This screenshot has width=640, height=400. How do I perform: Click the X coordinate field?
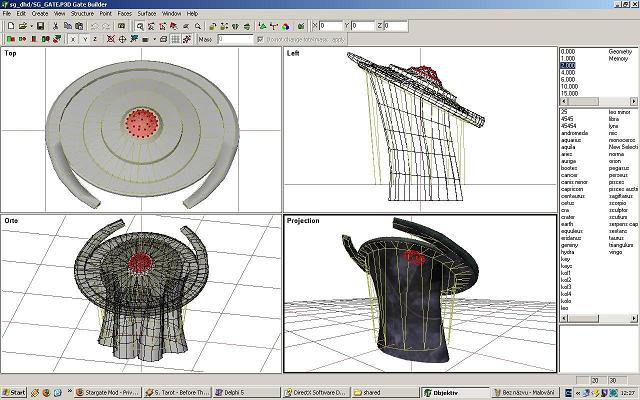pos(331,26)
